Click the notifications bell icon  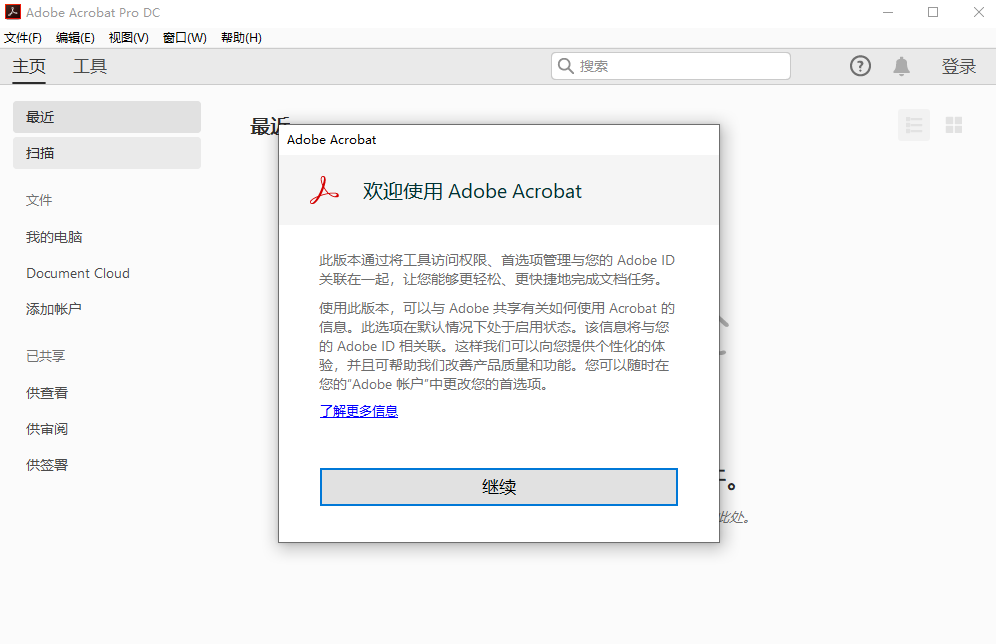pos(901,65)
